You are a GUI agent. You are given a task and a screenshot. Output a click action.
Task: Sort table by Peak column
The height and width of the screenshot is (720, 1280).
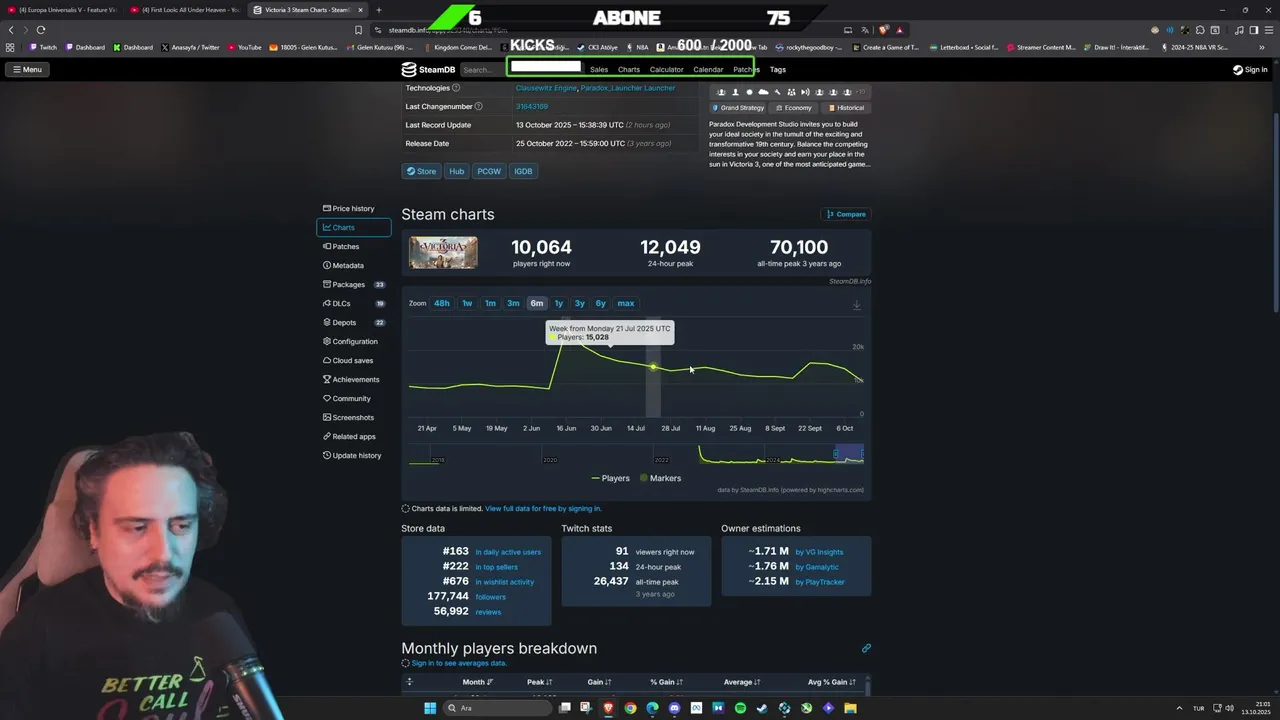tap(540, 682)
